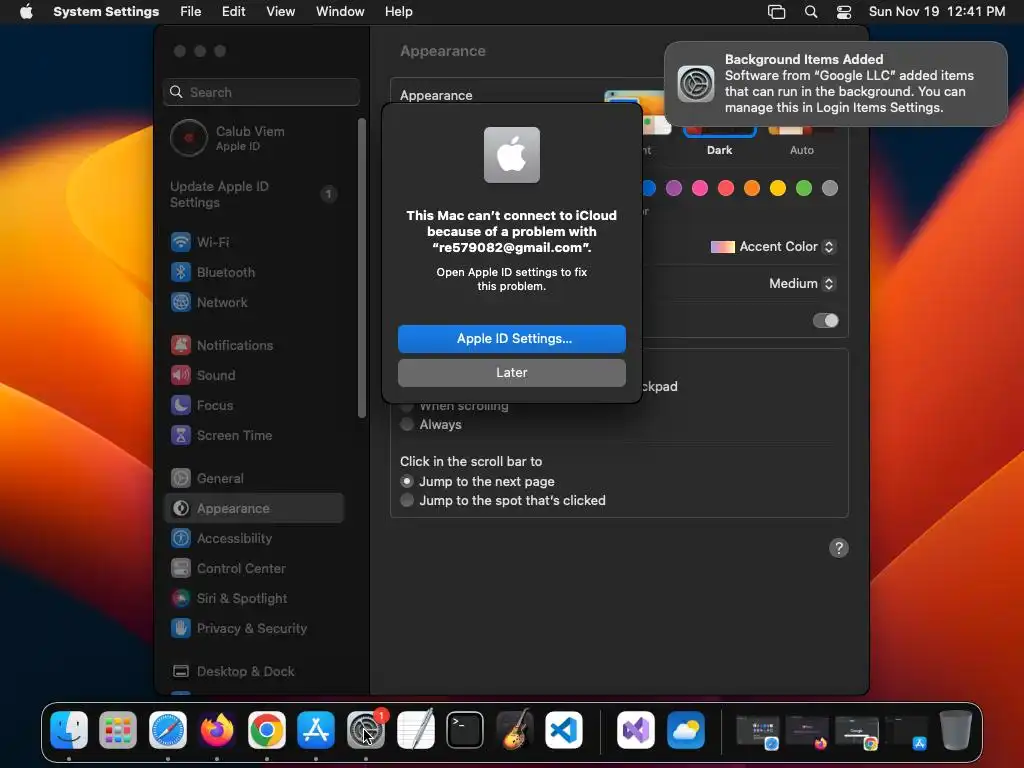Click the Apple ID Settings… button
The image size is (1024, 768).
tap(512, 339)
